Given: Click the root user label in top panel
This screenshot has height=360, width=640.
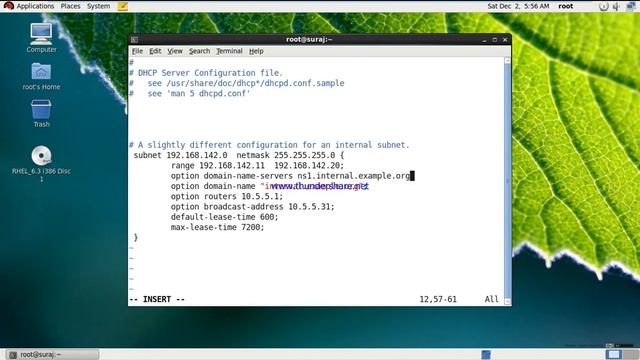Looking at the screenshot, I should click(x=565, y=6).
